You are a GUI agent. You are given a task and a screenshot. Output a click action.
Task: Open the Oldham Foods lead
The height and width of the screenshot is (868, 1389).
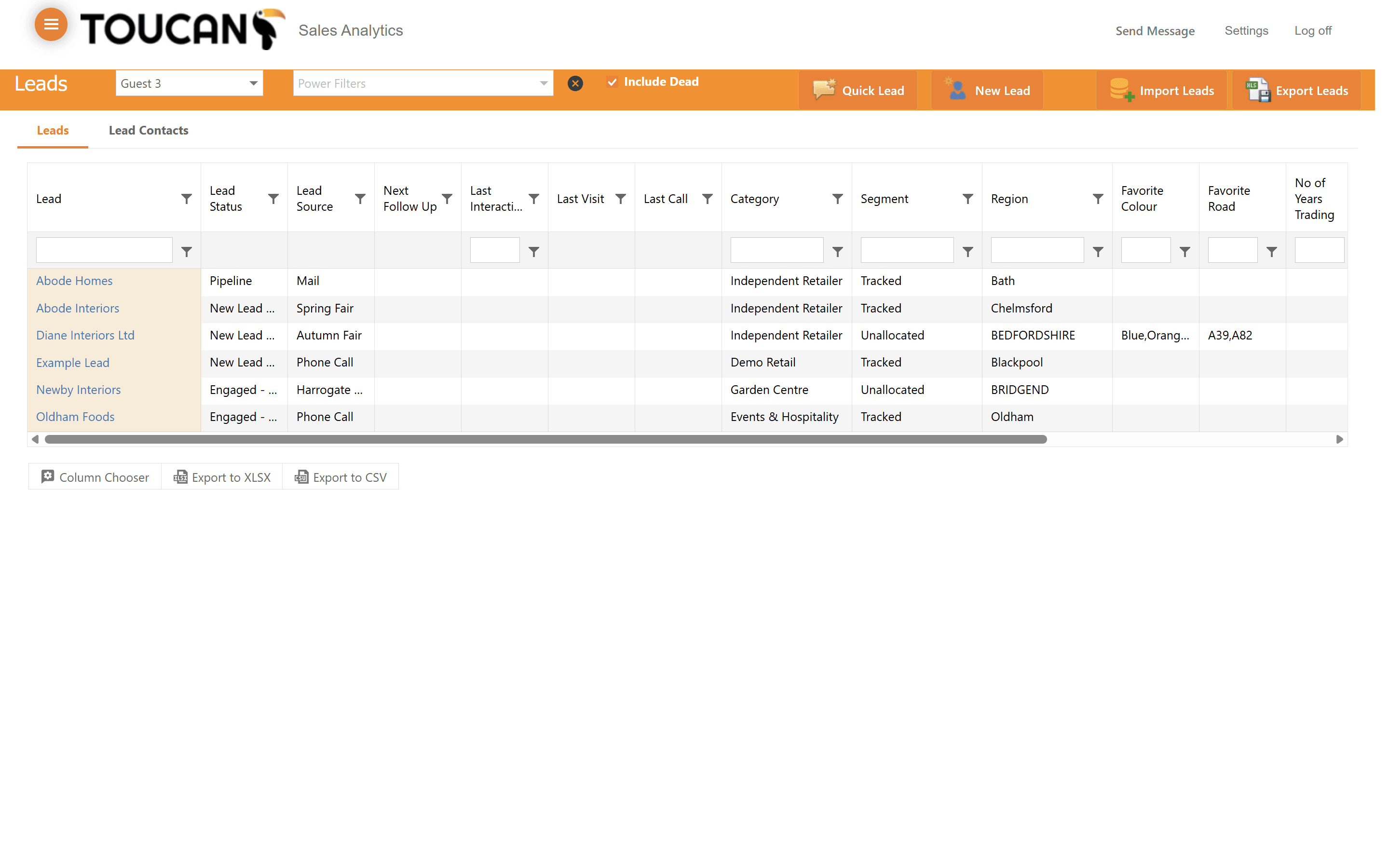point(75,417)
